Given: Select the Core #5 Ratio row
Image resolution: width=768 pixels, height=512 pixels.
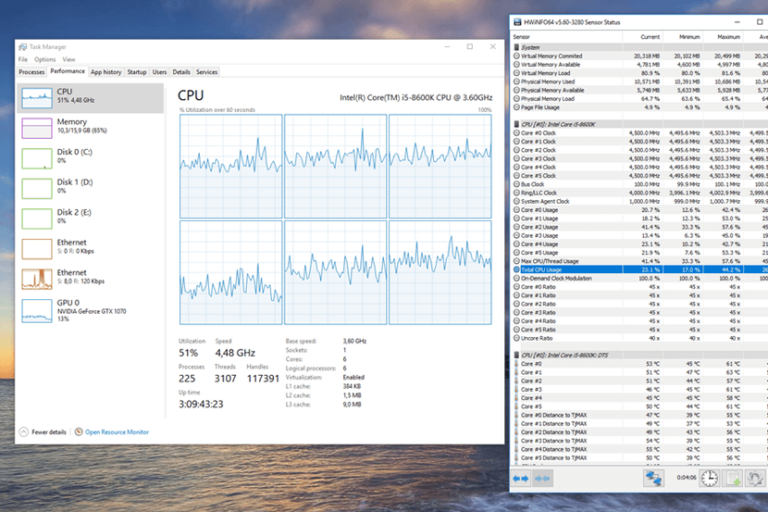Looking at the screenshot, I should point(639,330).
